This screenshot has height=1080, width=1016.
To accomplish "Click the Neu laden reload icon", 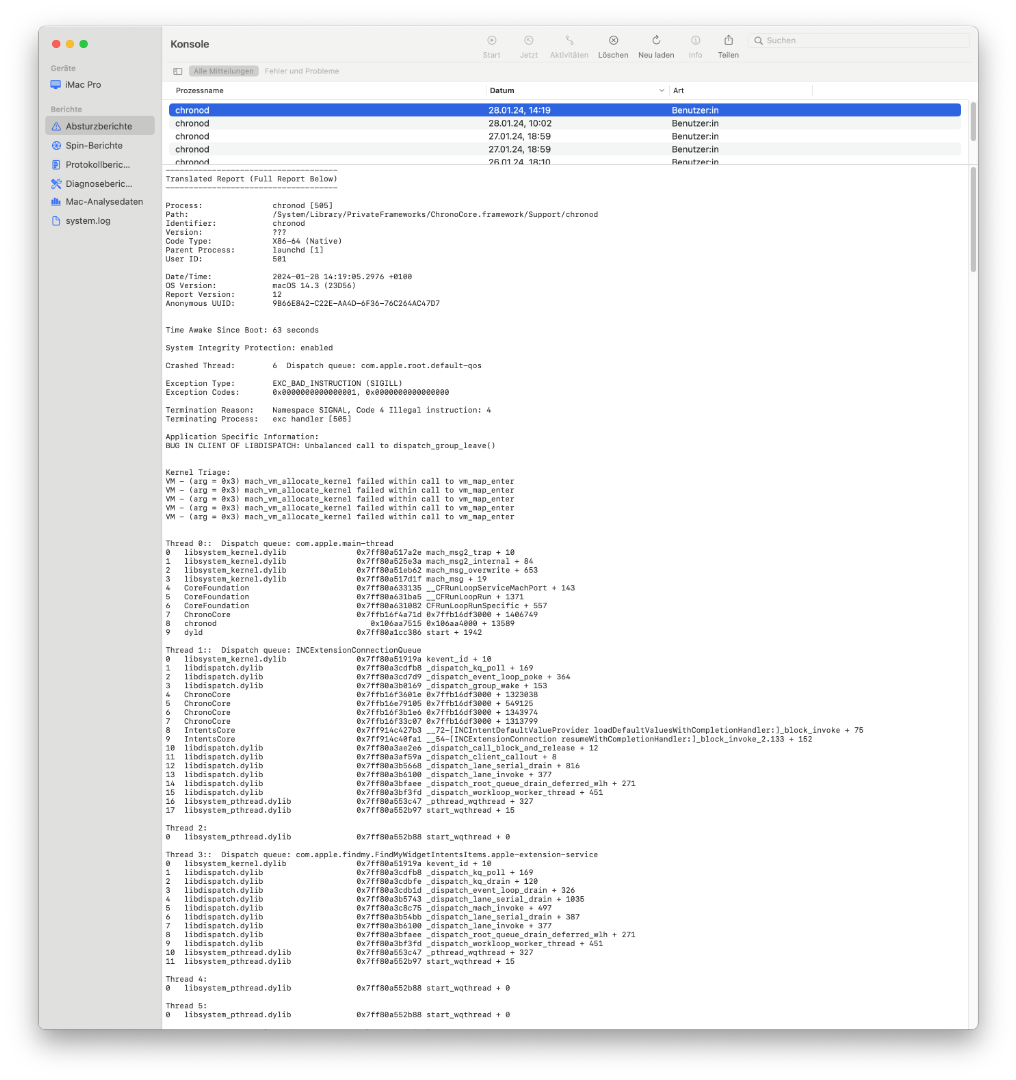I will (656, 41).
